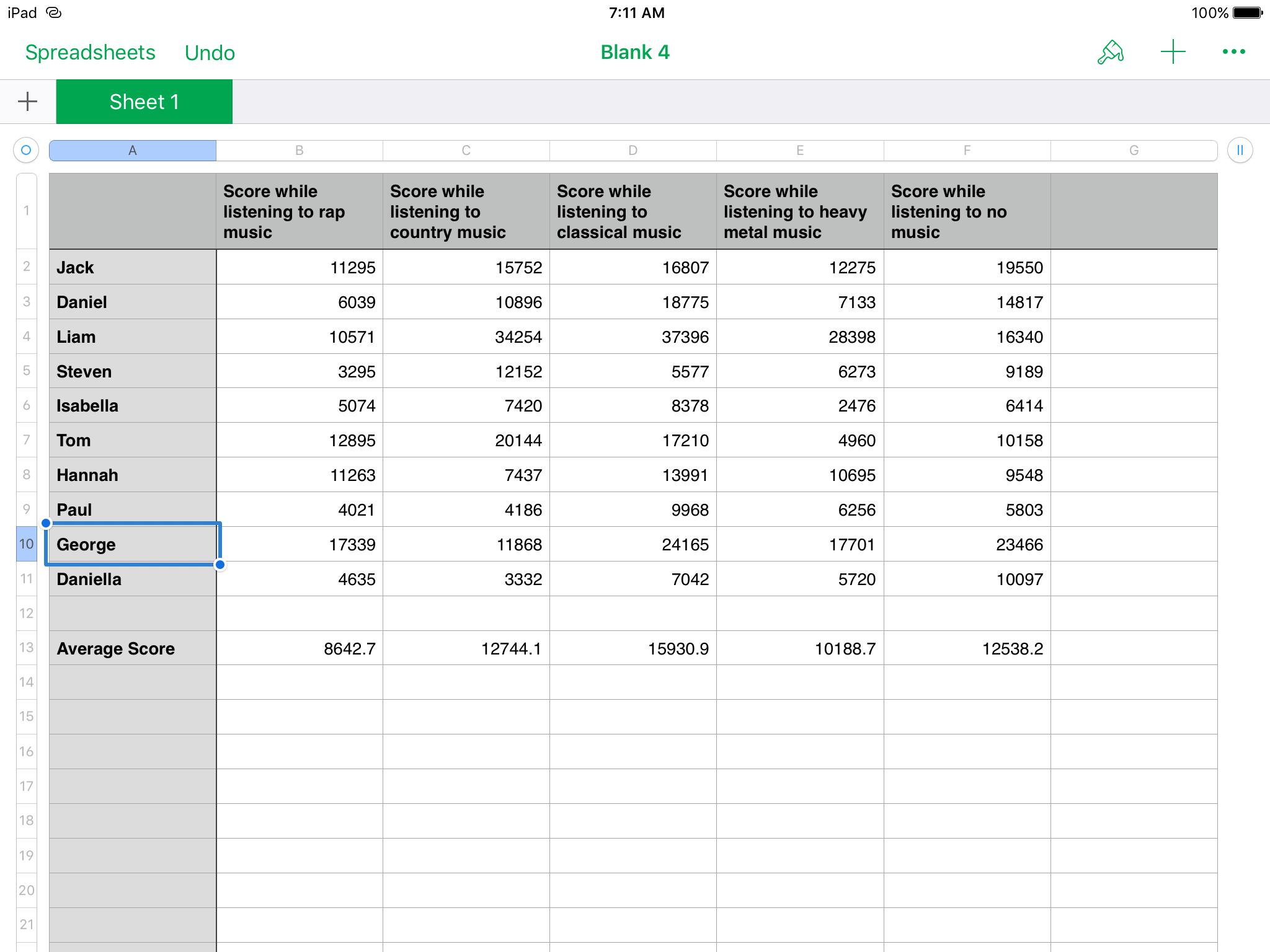Screen dimensions: 1270x952
Task: Add a new sheet with plus button
Action: pos(27,102)
